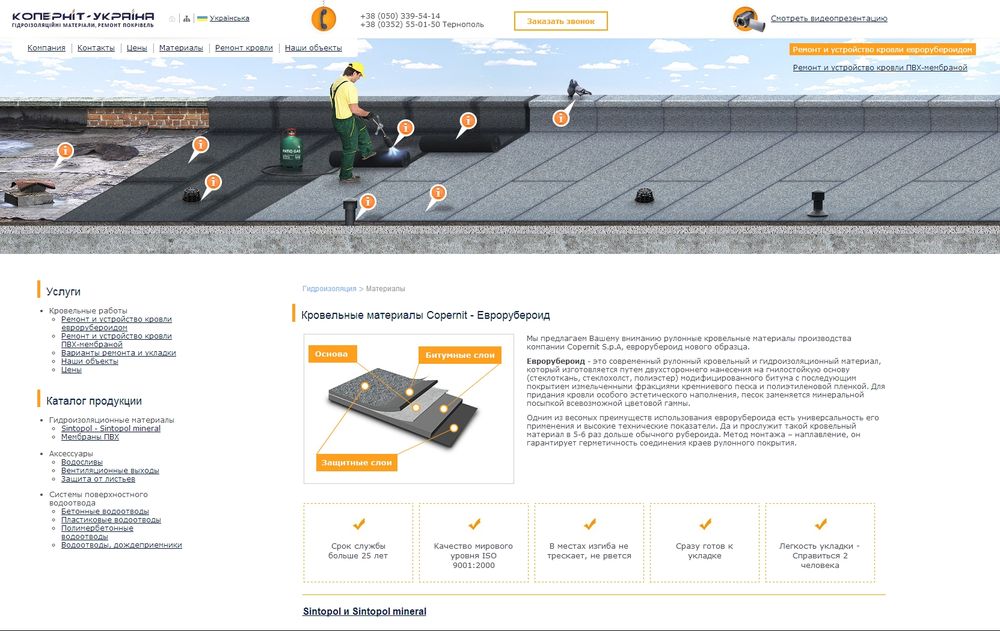Select the info marker above the vertical drain pipe
The width and height of the screenshot is (1000, 631).
coord(368,202)
